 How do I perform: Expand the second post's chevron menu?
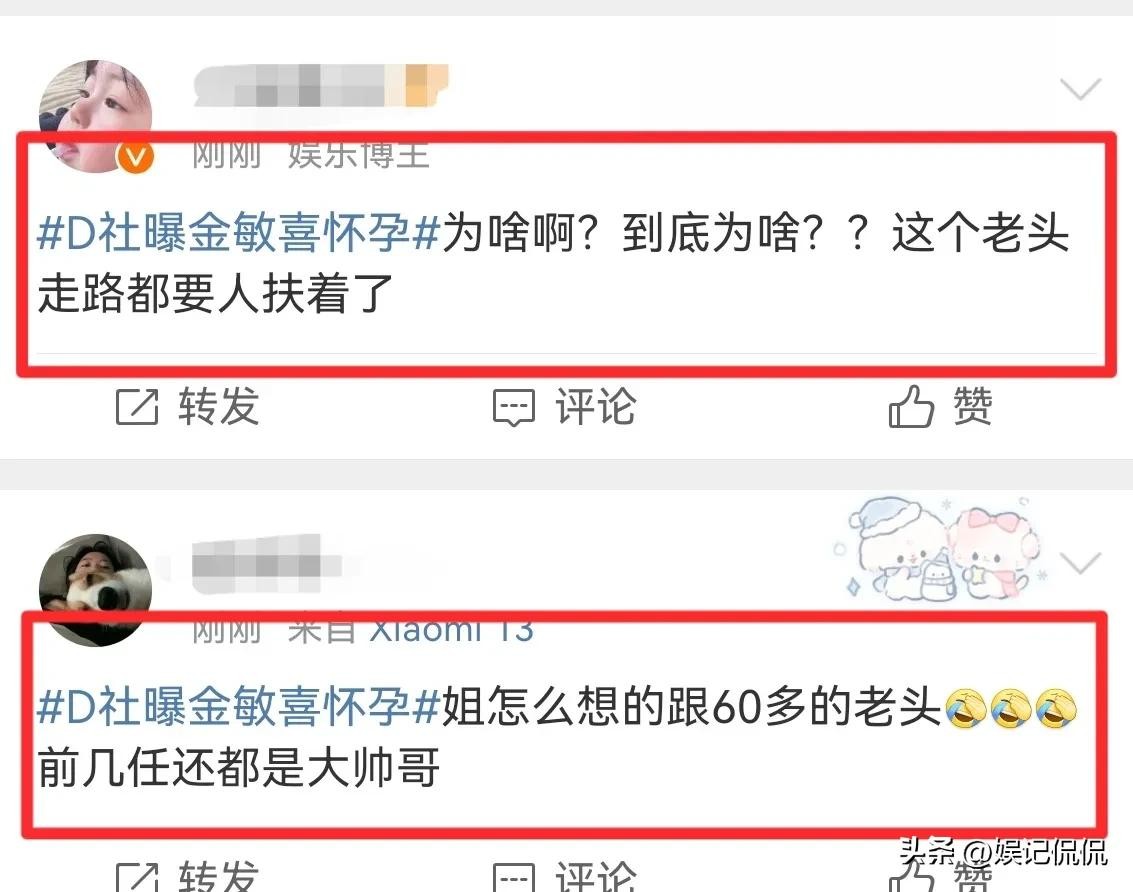point(1080,562)
